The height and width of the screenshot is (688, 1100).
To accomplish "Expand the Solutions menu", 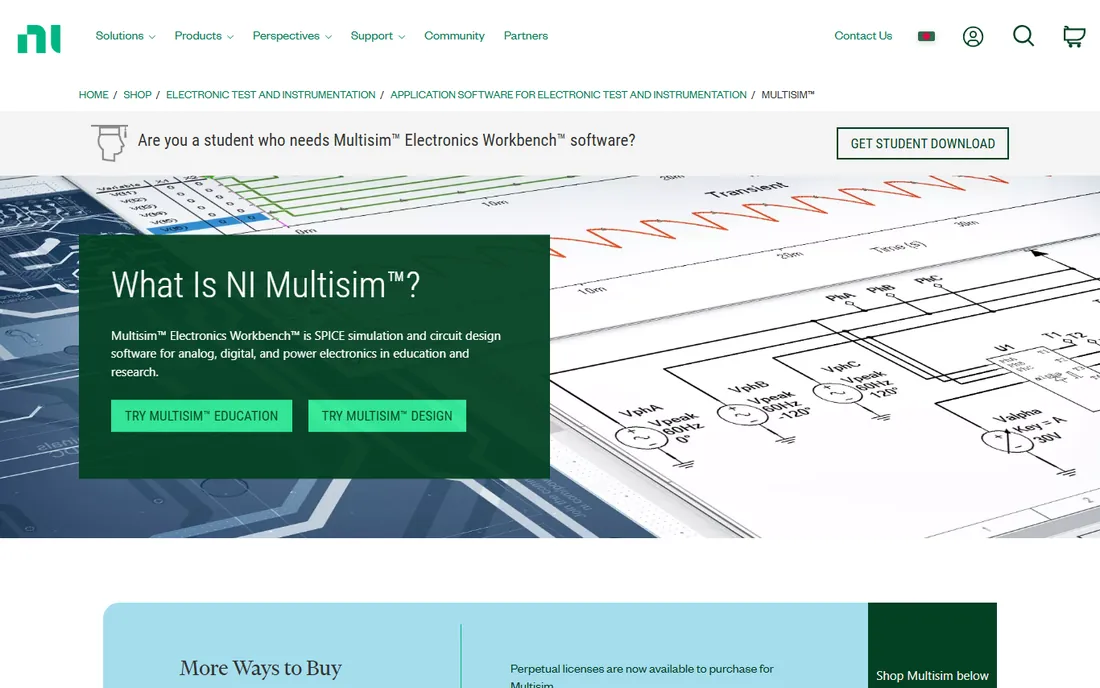I will 125,36.
